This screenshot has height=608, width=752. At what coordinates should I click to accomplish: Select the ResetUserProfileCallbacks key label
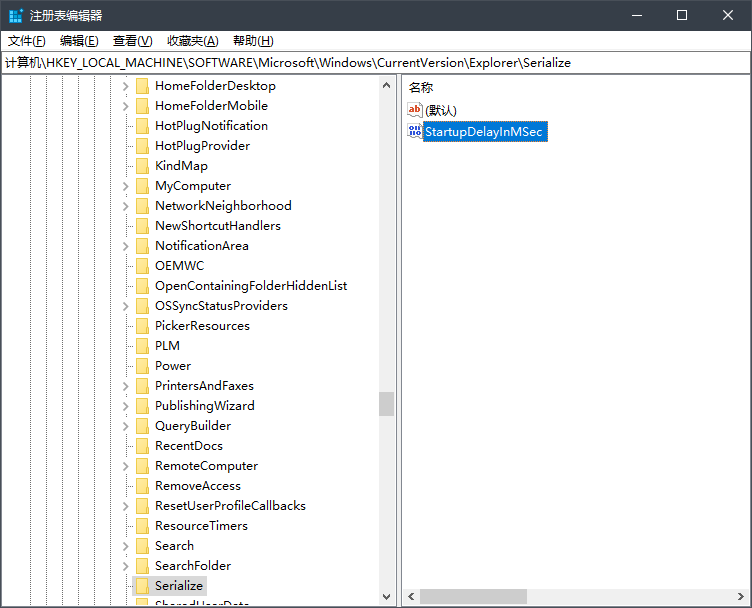pos(230,506)
